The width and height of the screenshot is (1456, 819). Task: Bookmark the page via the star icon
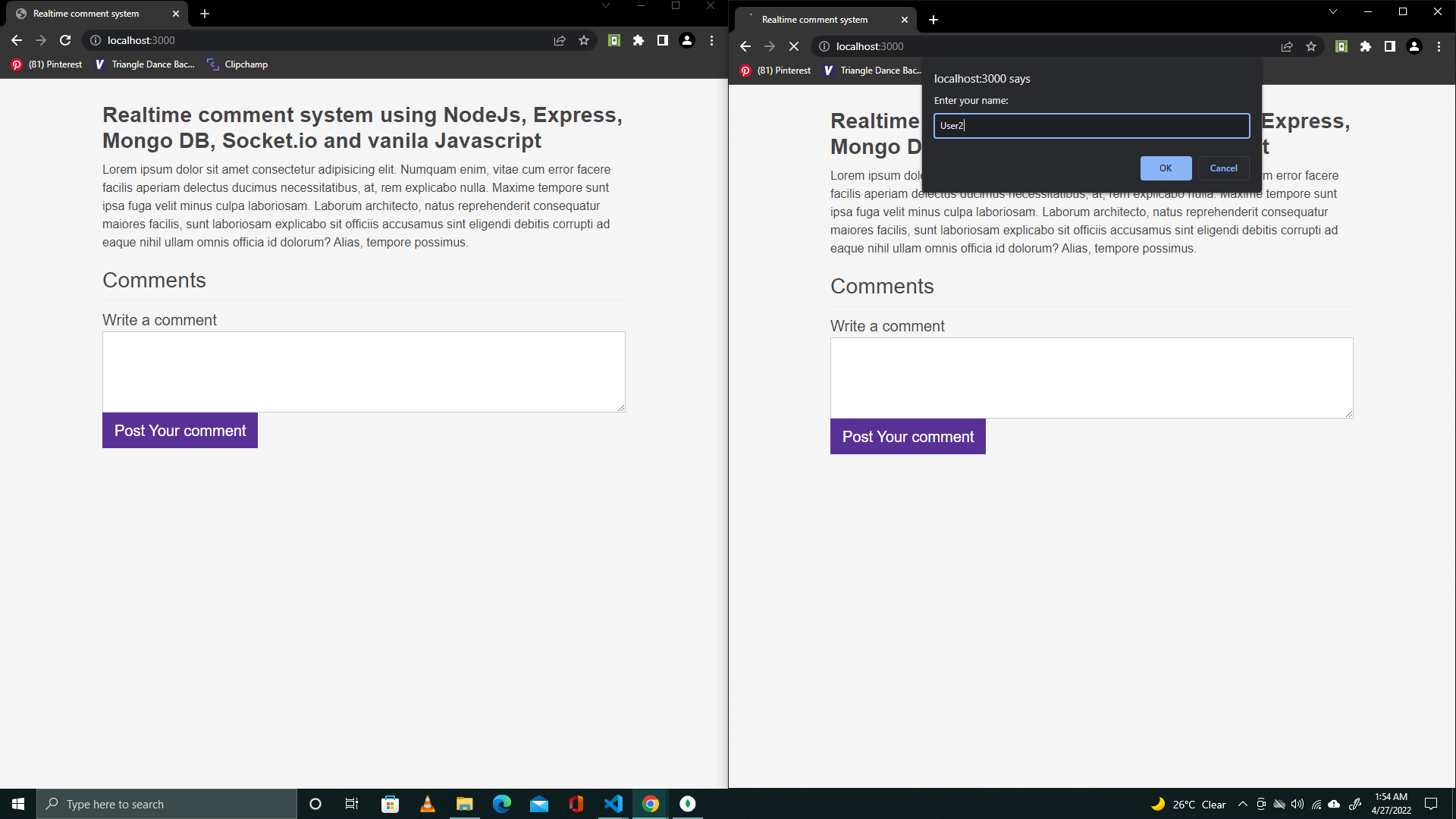584,40
